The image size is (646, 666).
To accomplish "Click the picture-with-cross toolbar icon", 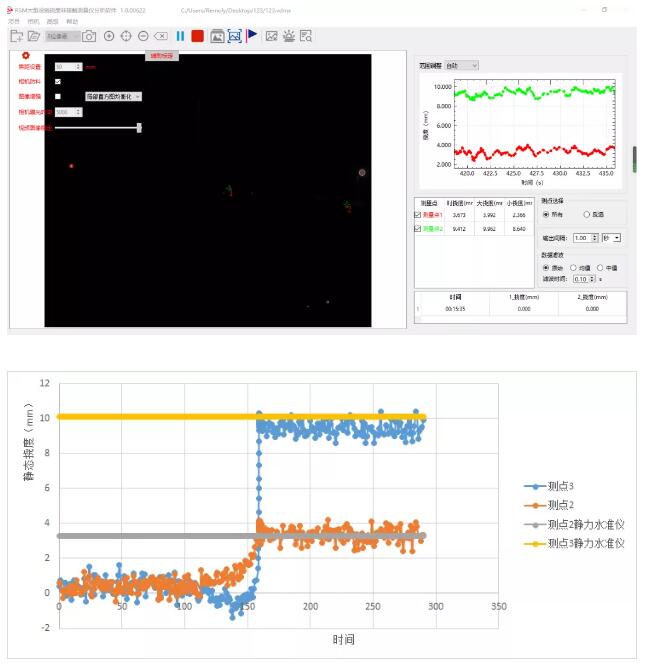I will [x=271, y=36].
